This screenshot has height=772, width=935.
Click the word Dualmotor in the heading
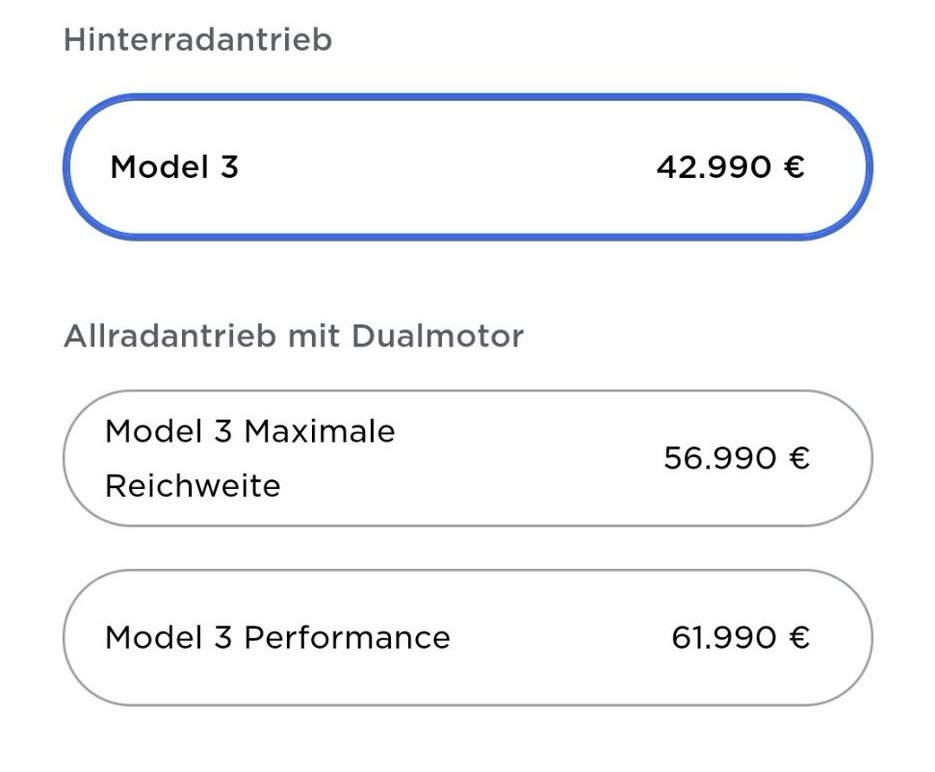point(437,336)
